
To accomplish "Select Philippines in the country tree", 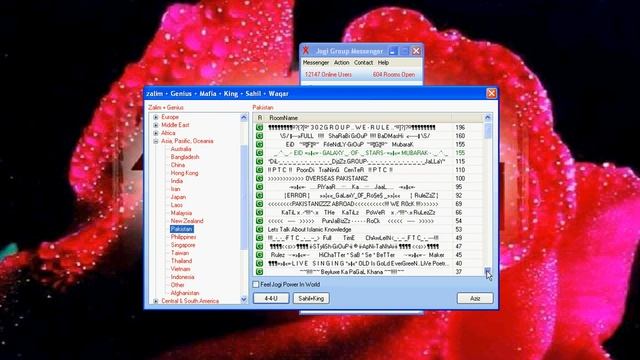I will (x=183, y=237).
